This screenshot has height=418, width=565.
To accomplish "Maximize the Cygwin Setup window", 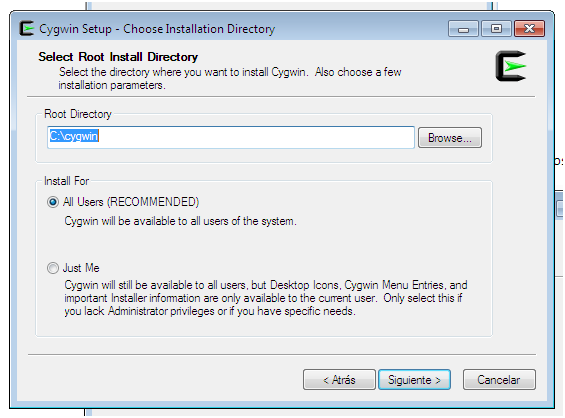I will [497, 29].
